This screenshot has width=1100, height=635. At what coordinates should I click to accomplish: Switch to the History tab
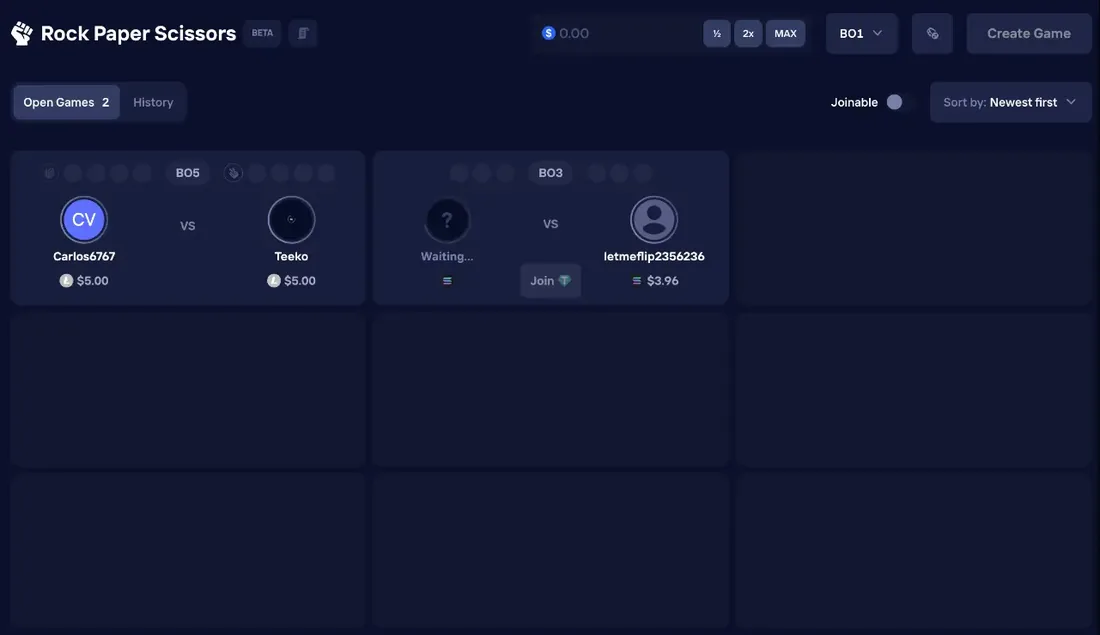153,102
